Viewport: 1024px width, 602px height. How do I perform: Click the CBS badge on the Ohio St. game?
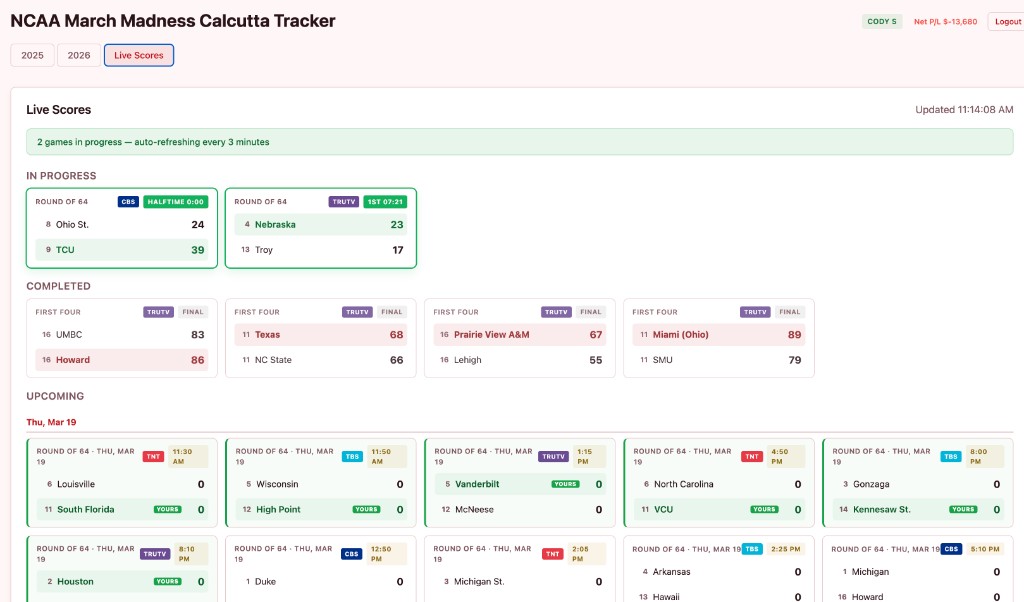pyautogui.click(x=128, y=202)
